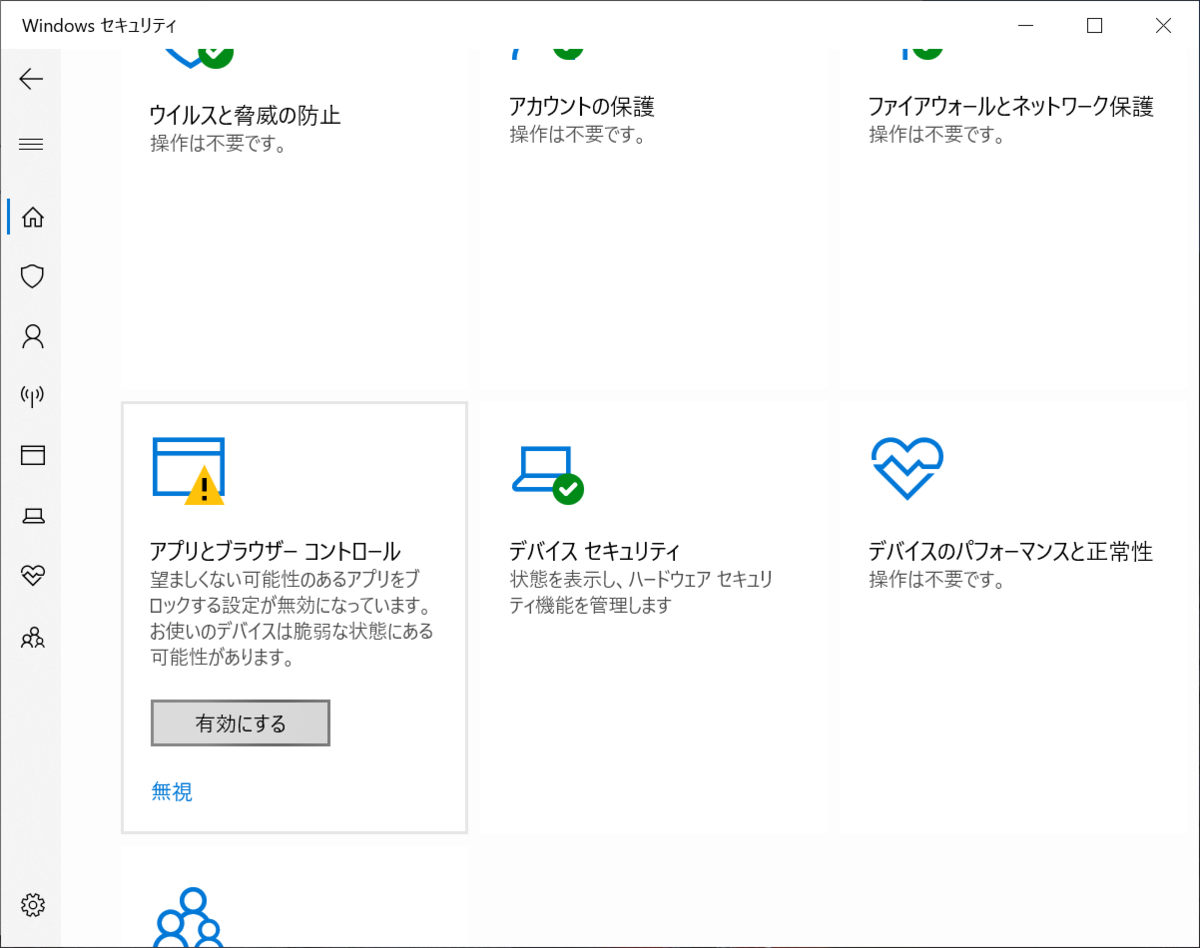The height and width of the screenshot is (948, 1200).
Task: Open ファミリーのオプション people icon in sidebar
Action: (x=31, y=637)
